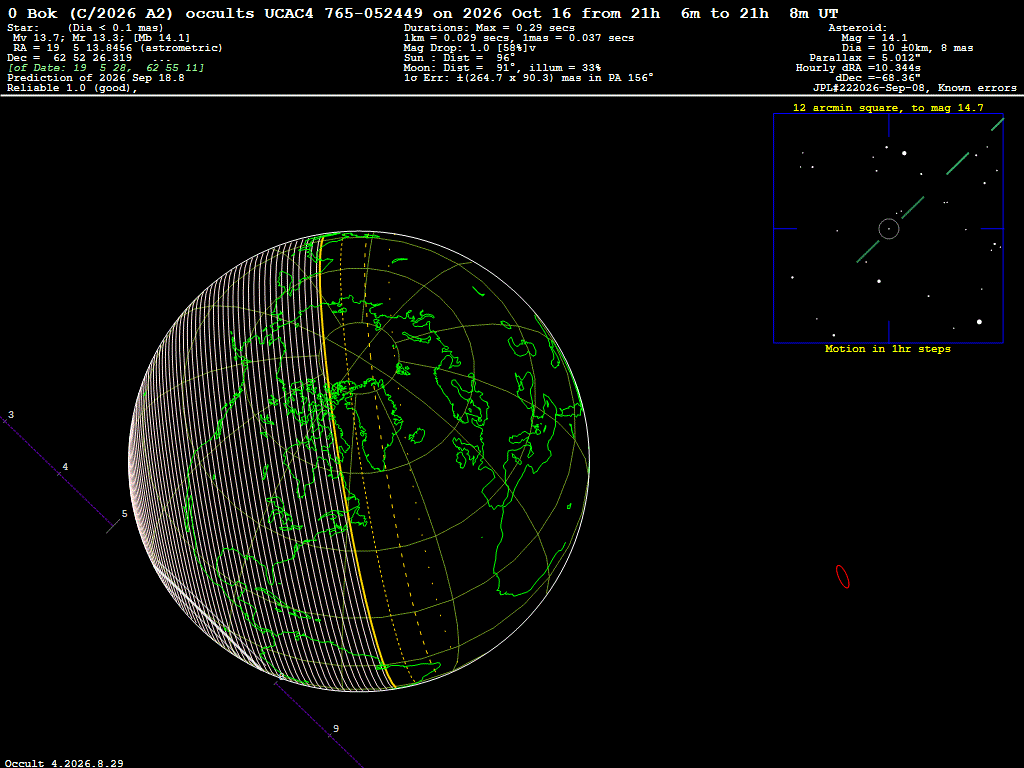Click the red error ellipse marker
The height and width of the screenshot is (768, 1024).
(x=843, y=577)
